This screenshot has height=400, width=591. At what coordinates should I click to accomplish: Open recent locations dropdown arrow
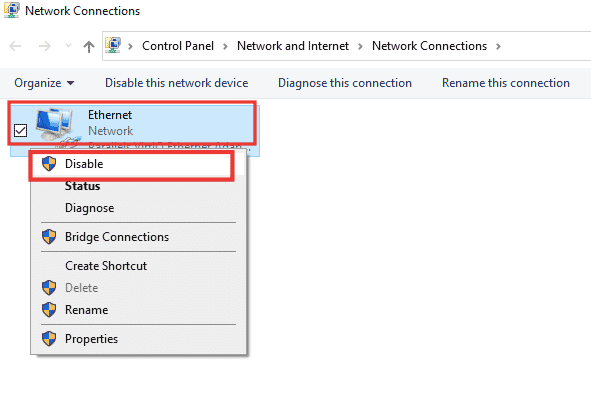[68, 46]
